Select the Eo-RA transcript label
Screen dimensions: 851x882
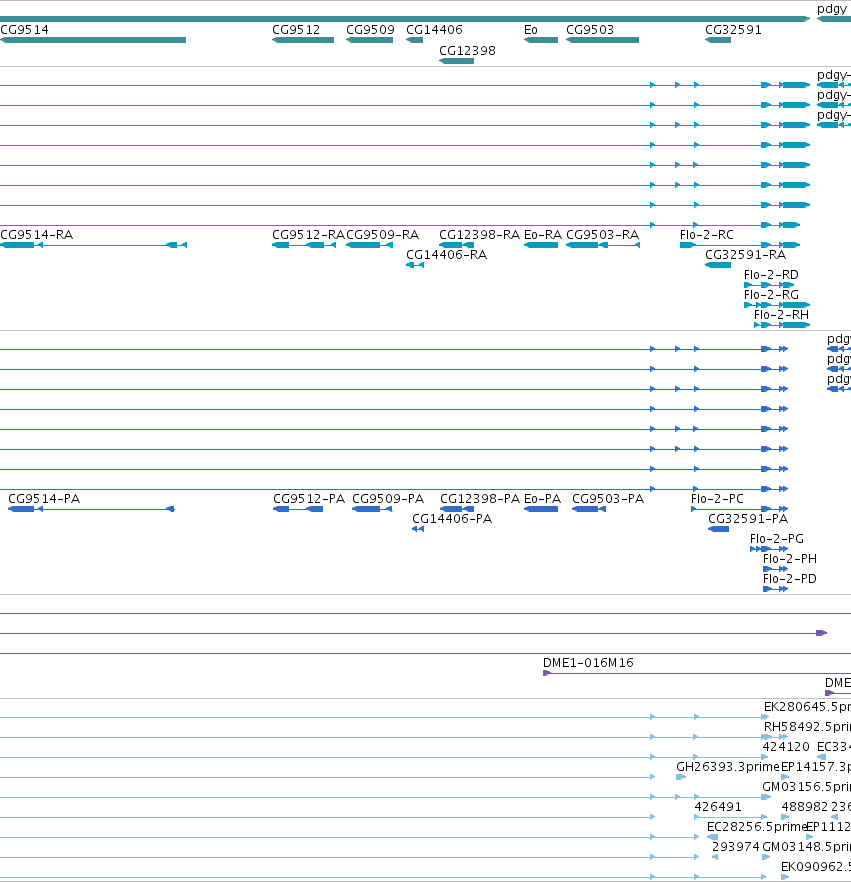click(543, 235)
